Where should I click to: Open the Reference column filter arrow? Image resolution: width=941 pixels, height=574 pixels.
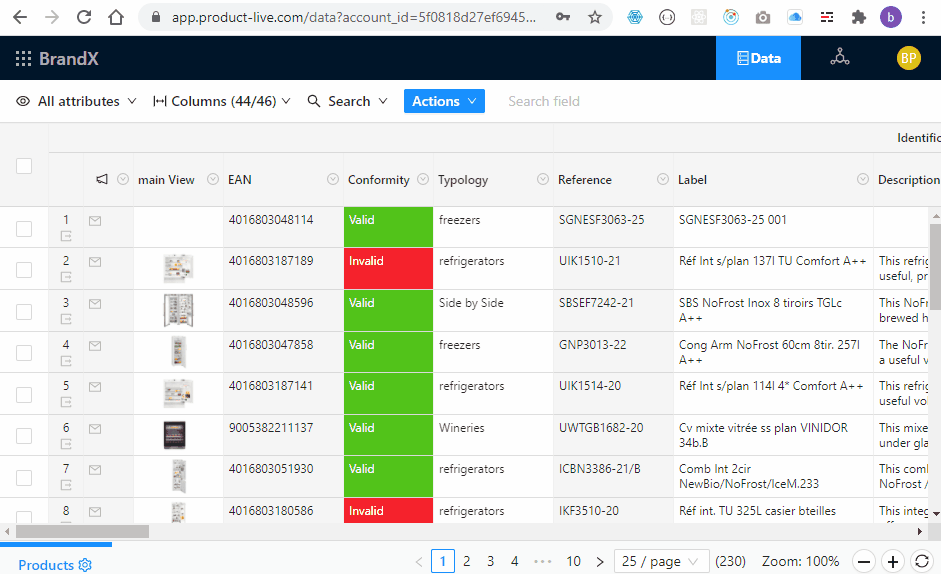(663, 179)
